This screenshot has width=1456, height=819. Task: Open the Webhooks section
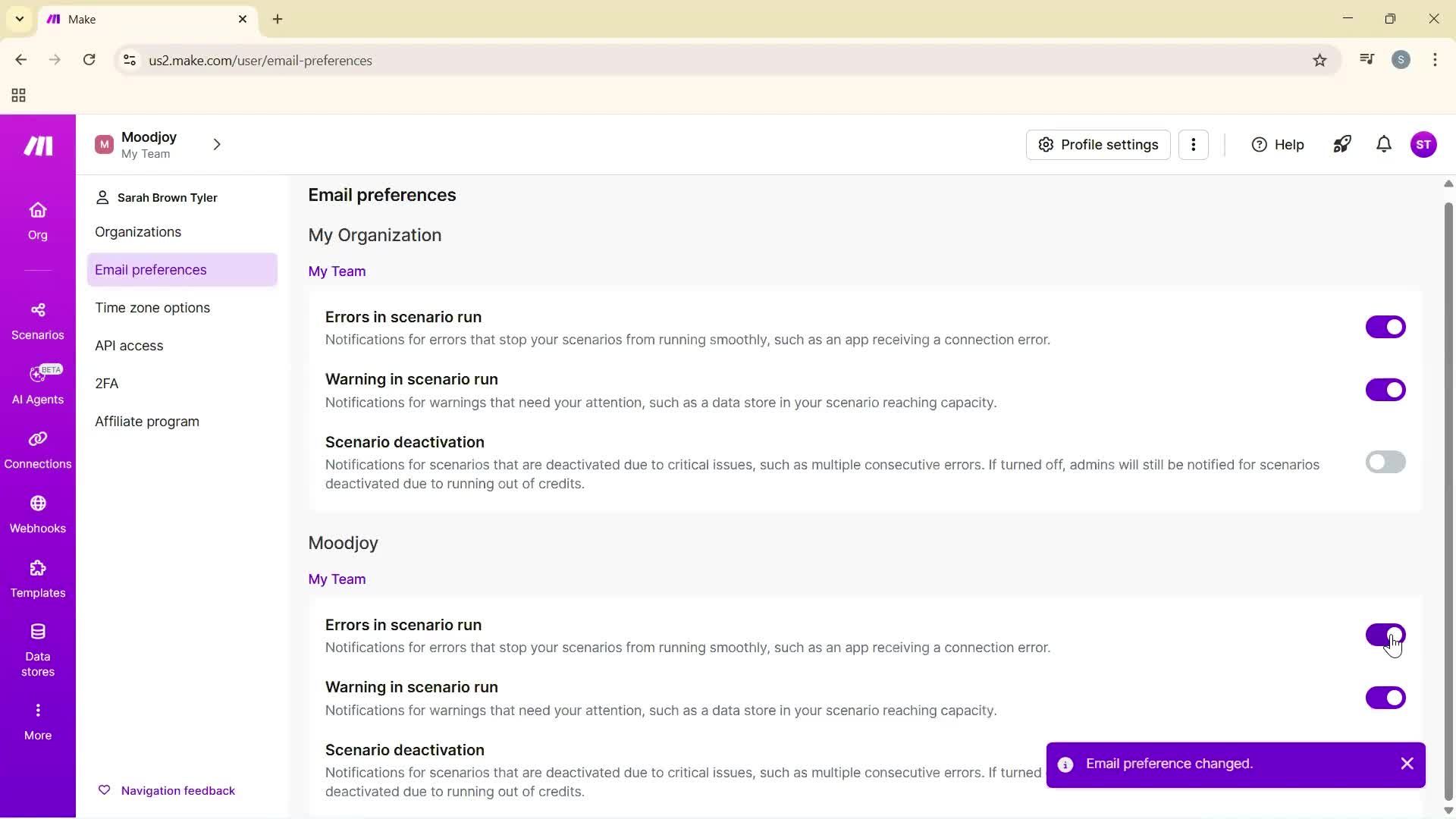coord(37,514)
